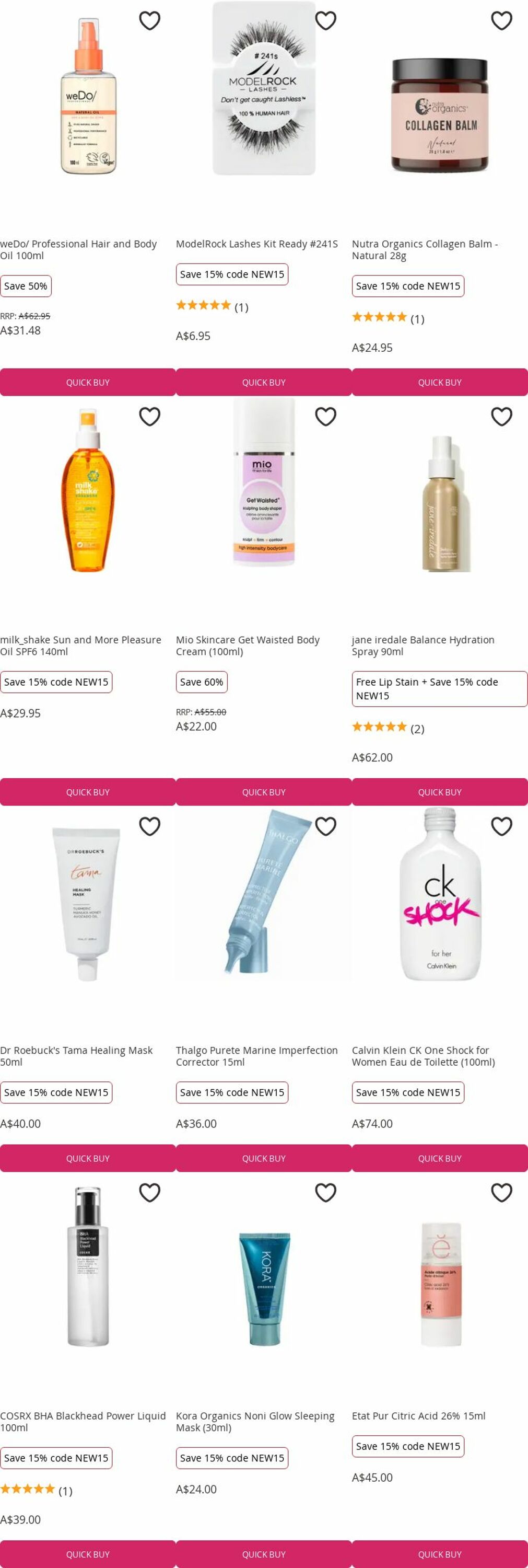Screen dimensions: 528x1568
Task: Open ModelRock Lashes Kit Ready #241S product link
Action: pyautogui.click(x=257, y=244)
